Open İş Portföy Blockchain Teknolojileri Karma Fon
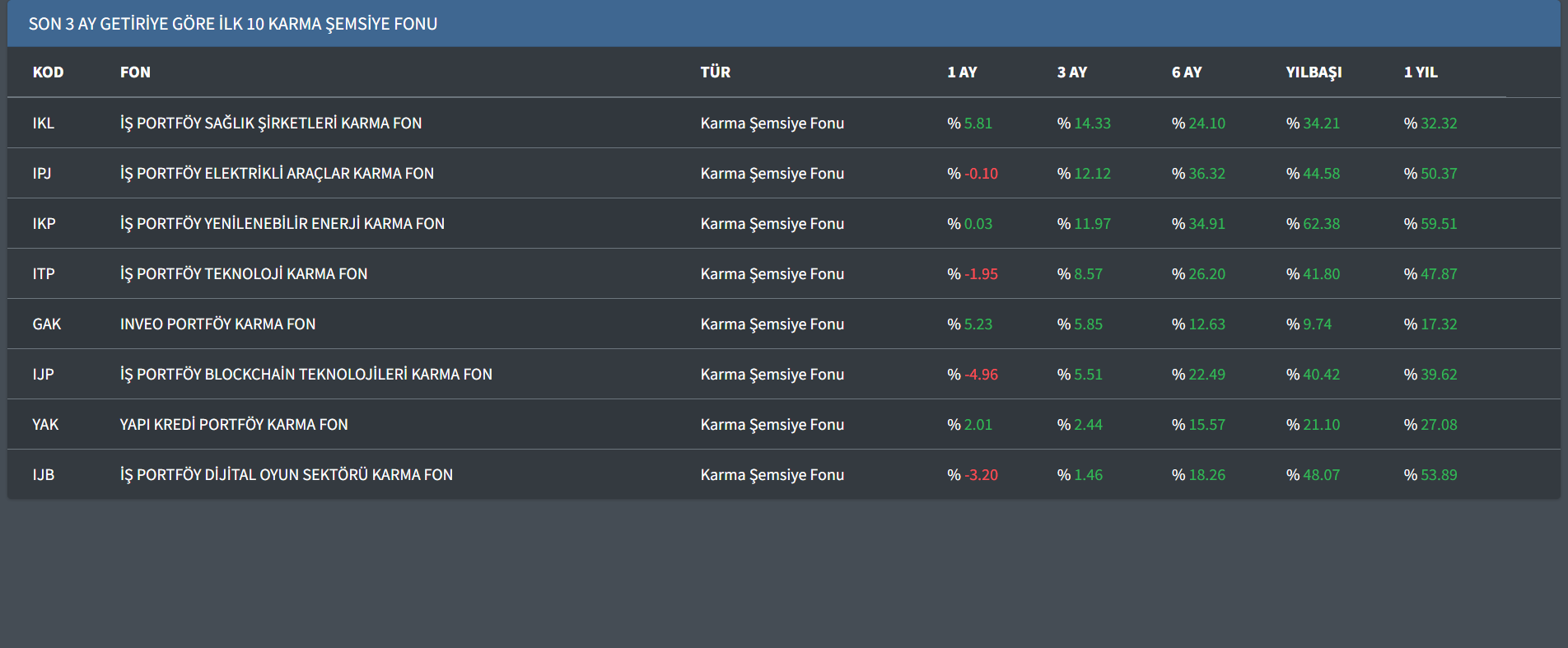 pyautogui.click(x=306, y=375)
